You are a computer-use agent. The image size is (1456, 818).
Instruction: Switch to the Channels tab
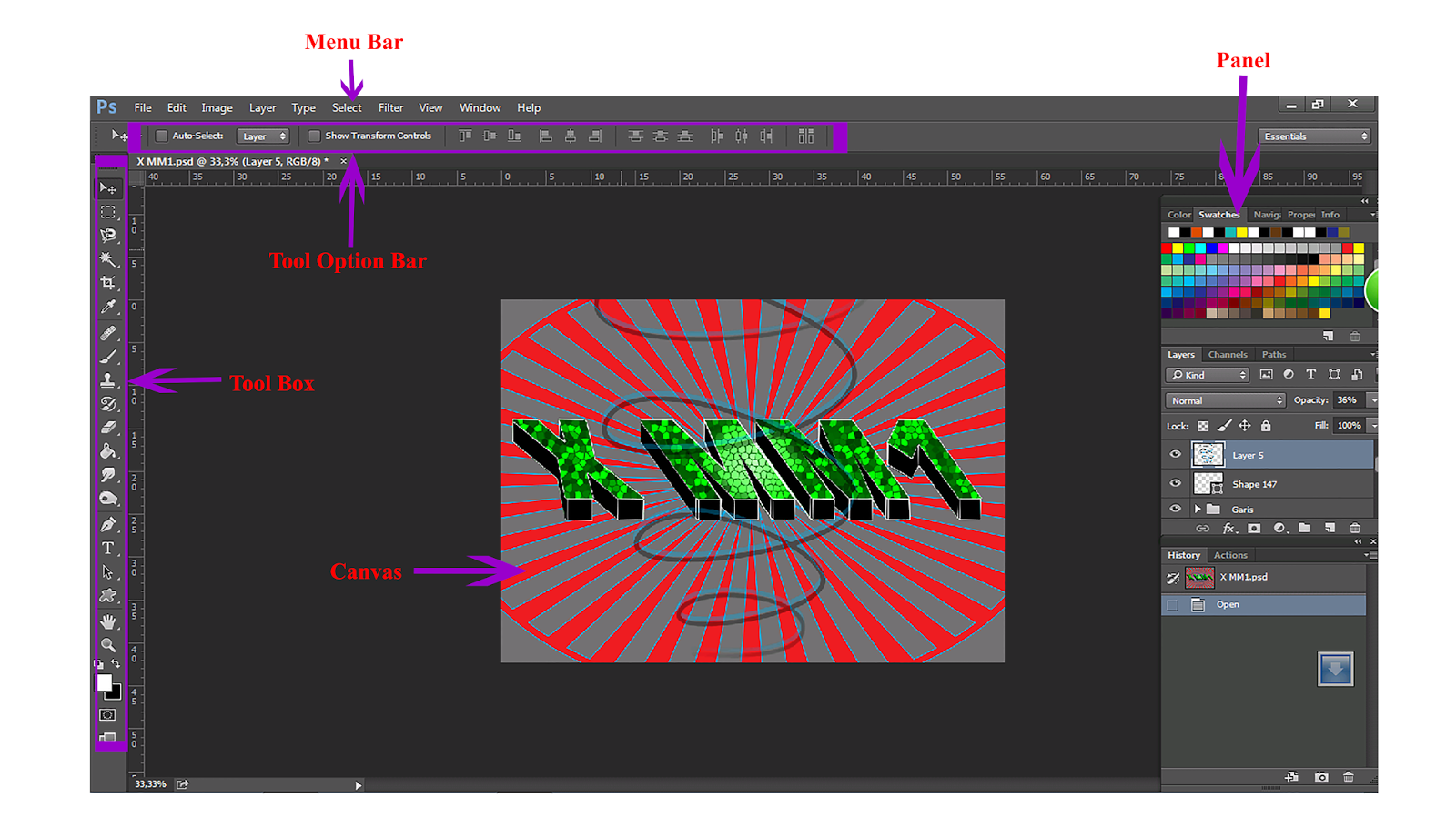pyautogui.click(x=1228, y=355)
